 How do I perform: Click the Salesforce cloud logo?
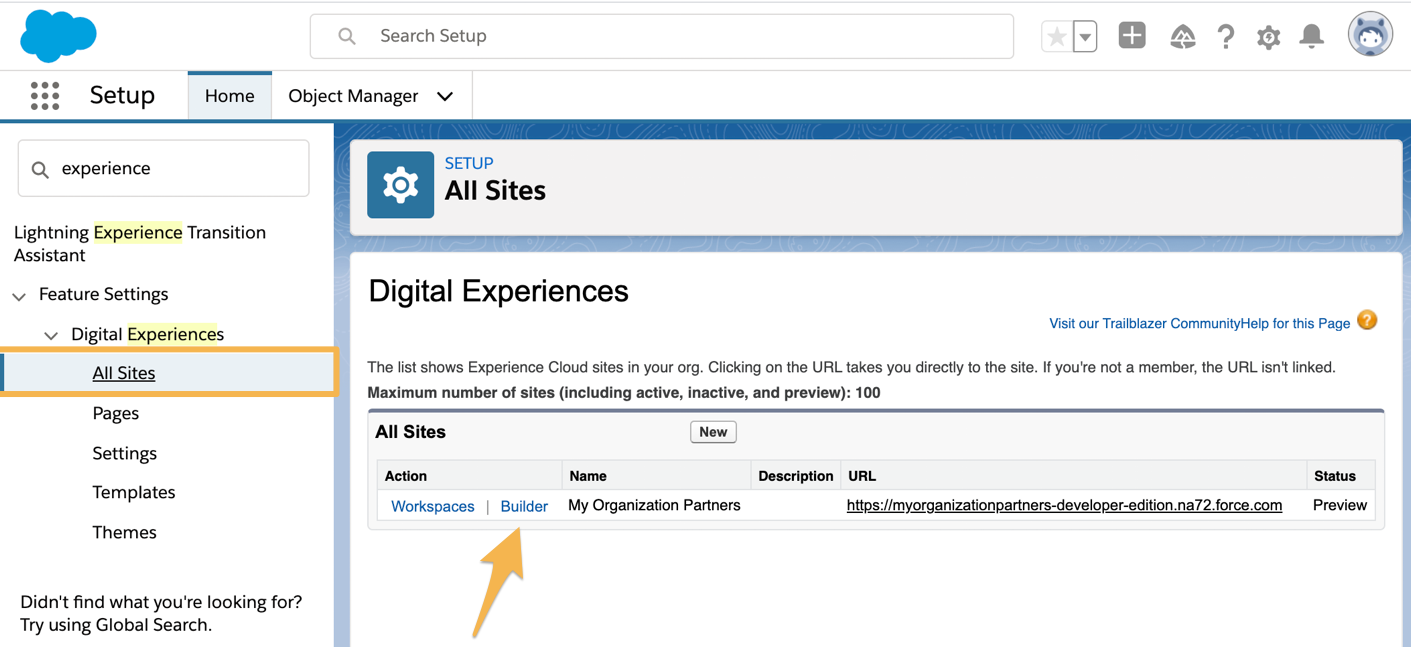(x=58, y=36)
